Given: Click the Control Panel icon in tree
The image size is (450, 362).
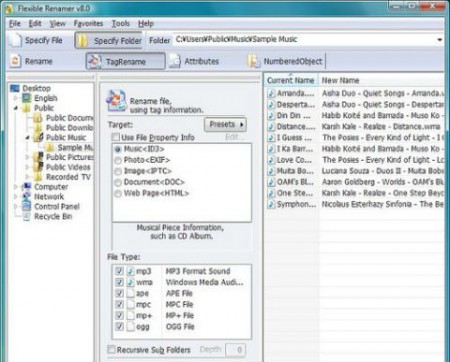Looking at the screenshot, I should click(27, 206).
